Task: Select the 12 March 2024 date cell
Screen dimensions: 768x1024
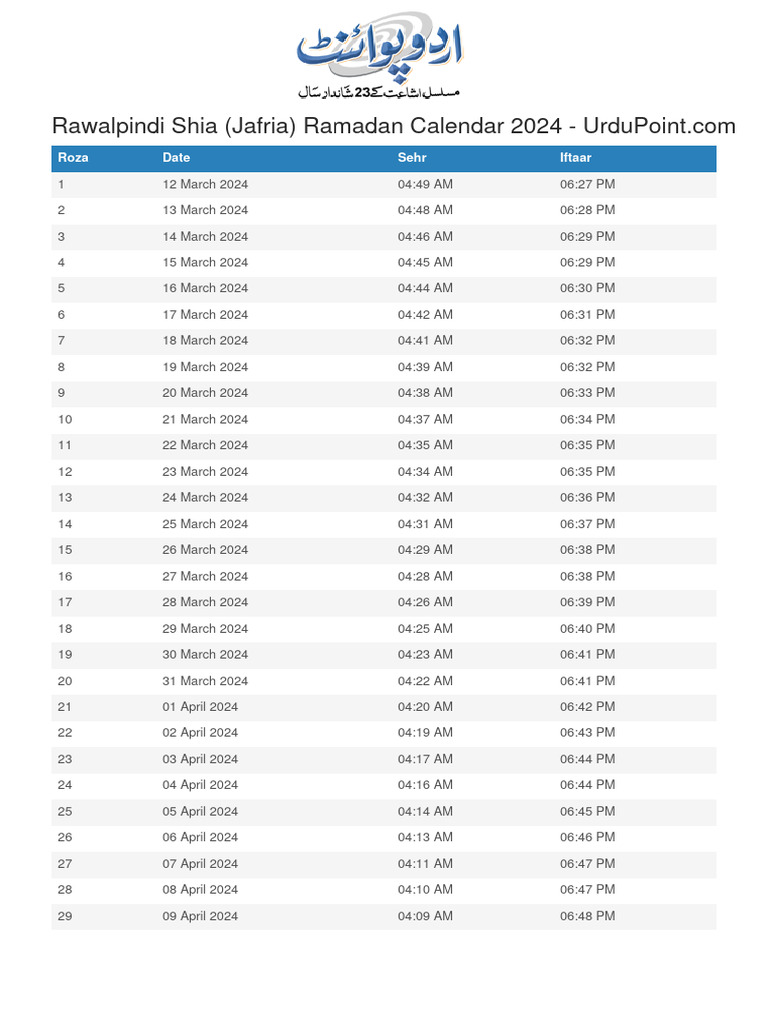Action: click(205, 184)
